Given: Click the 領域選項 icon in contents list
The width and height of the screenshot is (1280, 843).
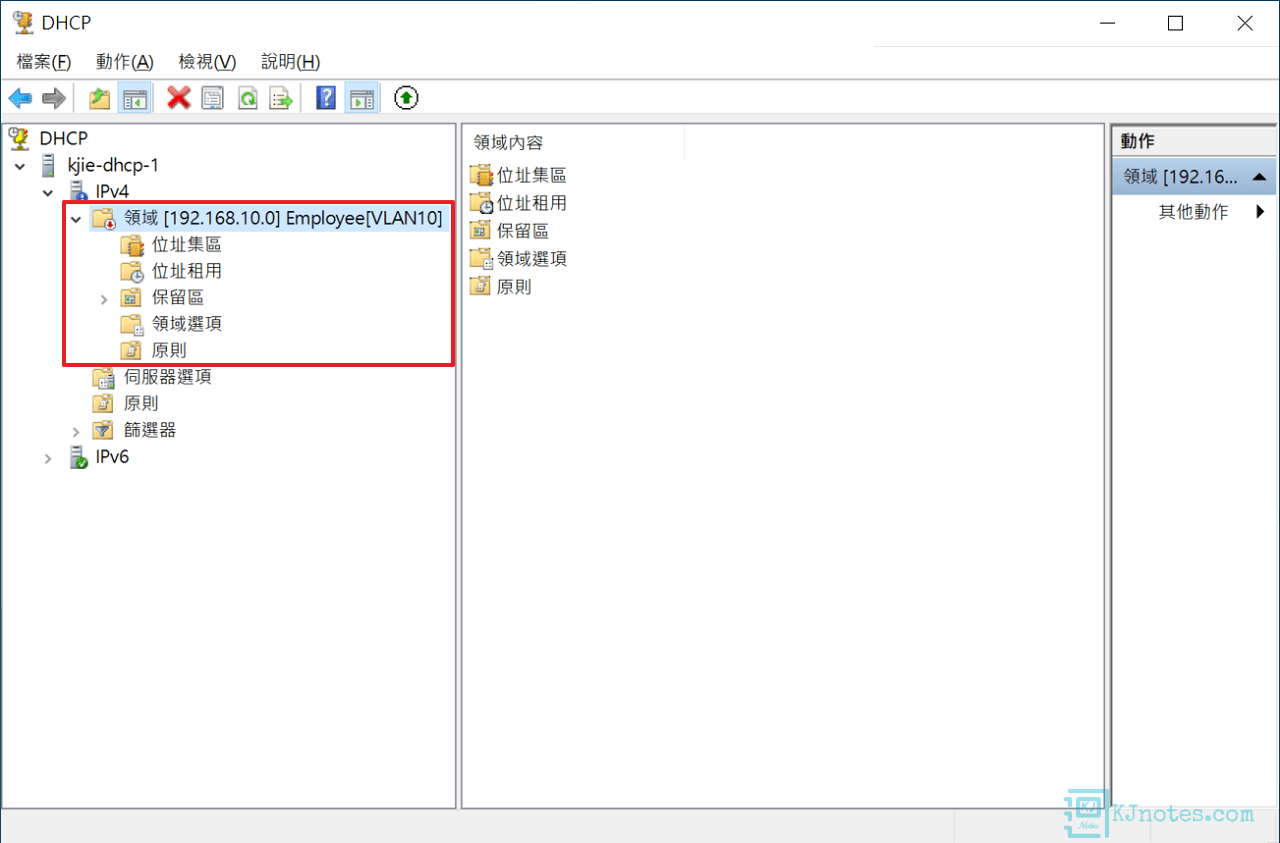Looking at the screenshot, I should (x=481, y=259).
